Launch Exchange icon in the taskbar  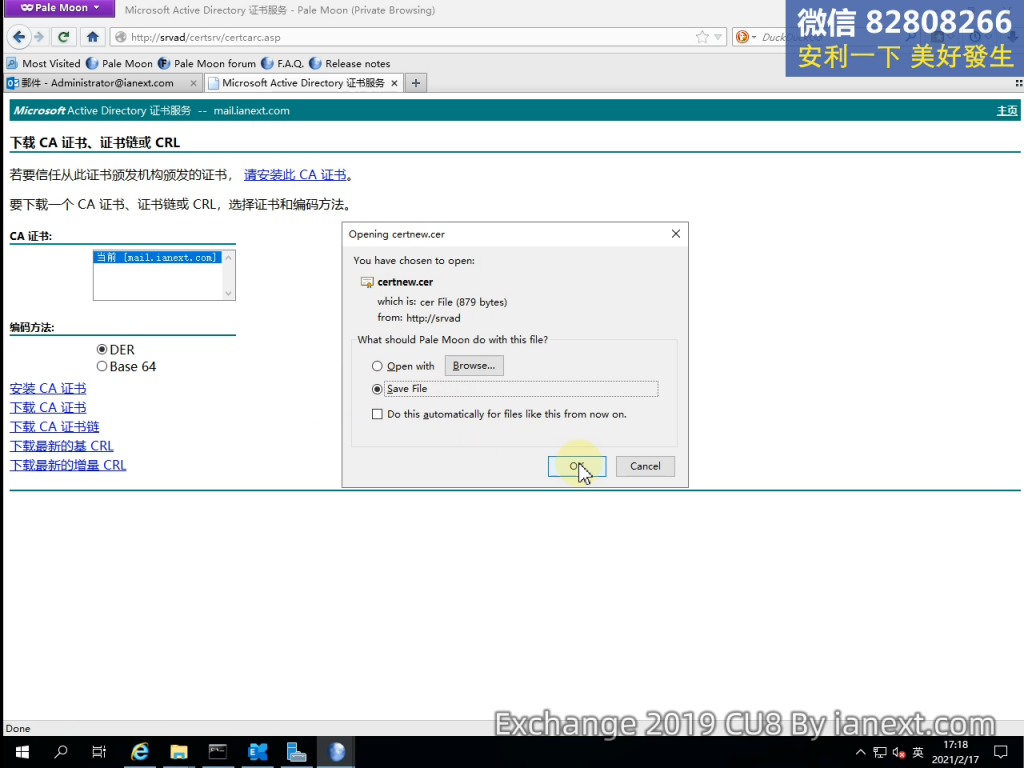click(257, 752)
